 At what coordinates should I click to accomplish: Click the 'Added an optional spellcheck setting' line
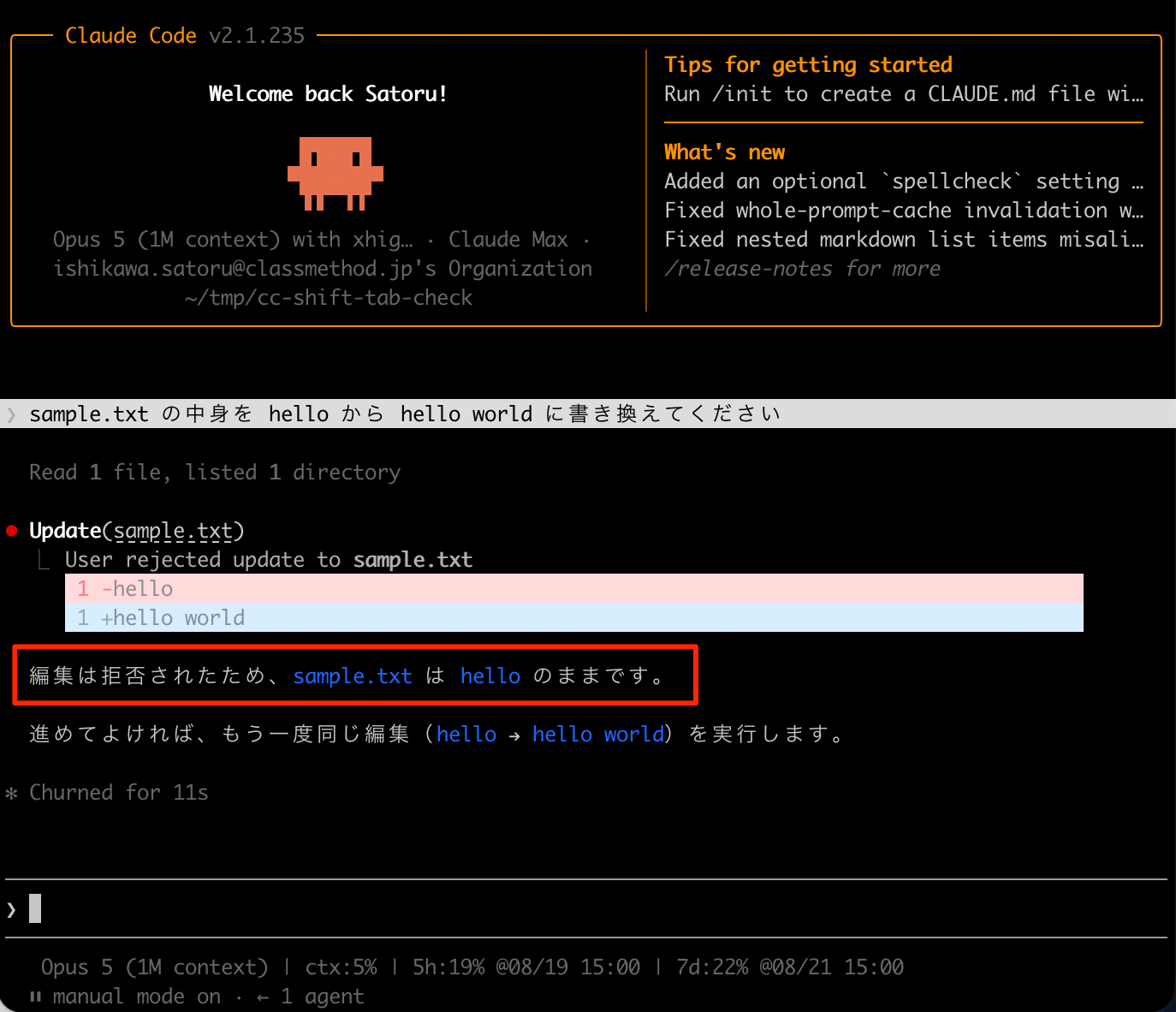(904, 182)
